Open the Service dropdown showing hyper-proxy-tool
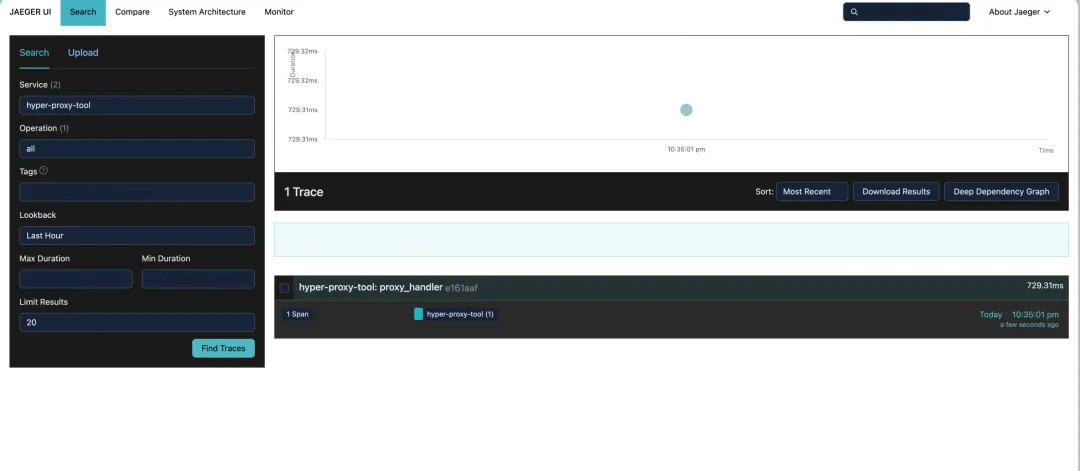This screenshot has height=471, width=1080. click(137, 105)
